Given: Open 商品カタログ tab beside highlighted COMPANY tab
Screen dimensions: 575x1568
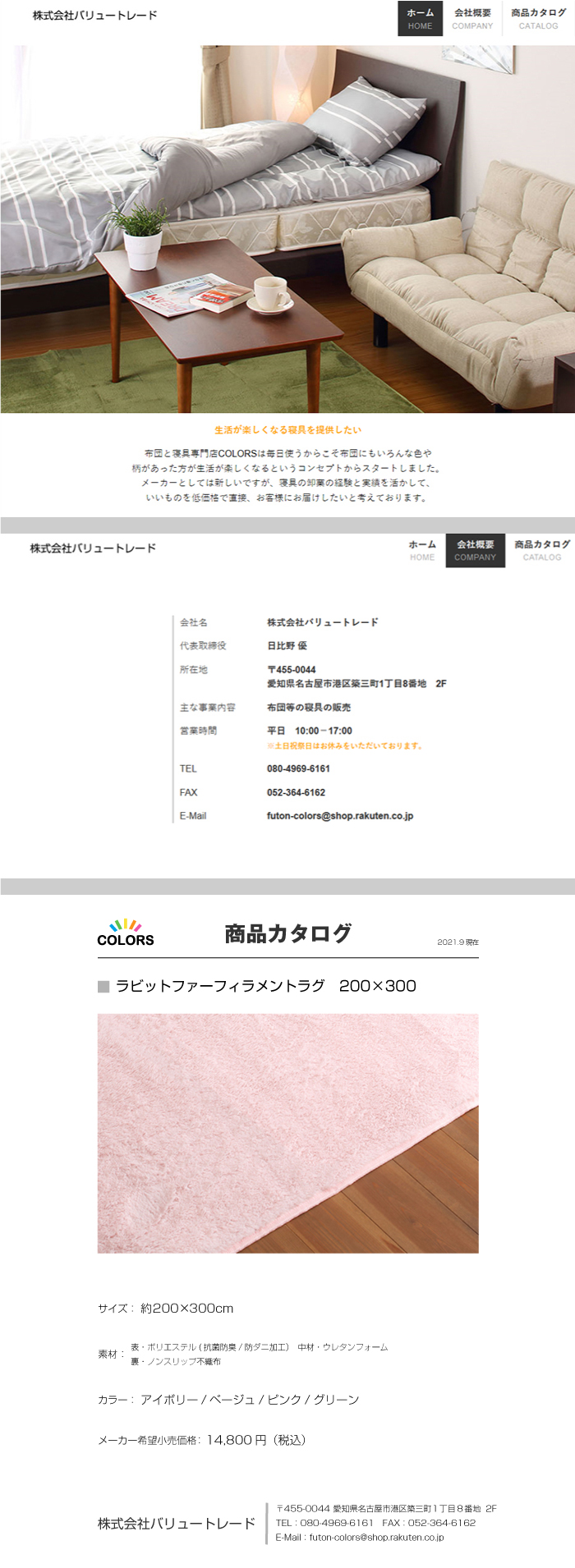Looking at the screenshot, I should tap(541, 550).
